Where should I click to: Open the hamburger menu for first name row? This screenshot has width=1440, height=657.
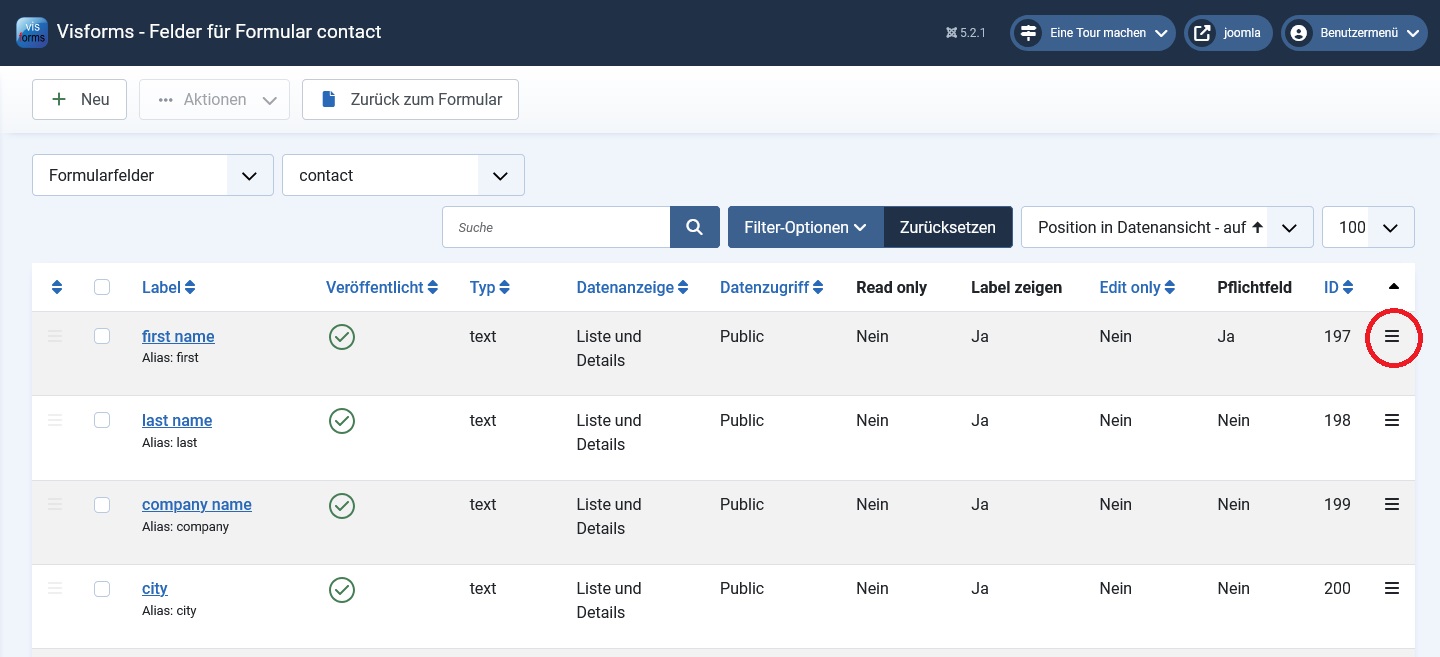1392,337
